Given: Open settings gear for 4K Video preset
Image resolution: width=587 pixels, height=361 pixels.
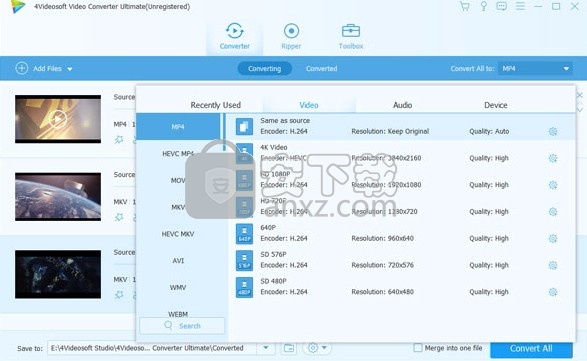Looking at the screenshot, I should [x=553, y=158].
